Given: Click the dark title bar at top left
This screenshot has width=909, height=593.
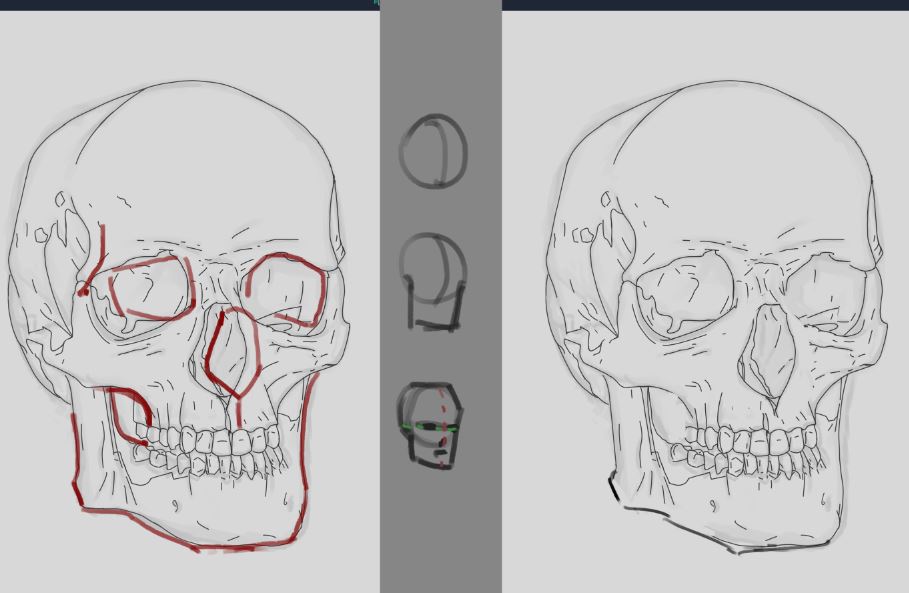Looking at the screenshot, I should 180,5.
